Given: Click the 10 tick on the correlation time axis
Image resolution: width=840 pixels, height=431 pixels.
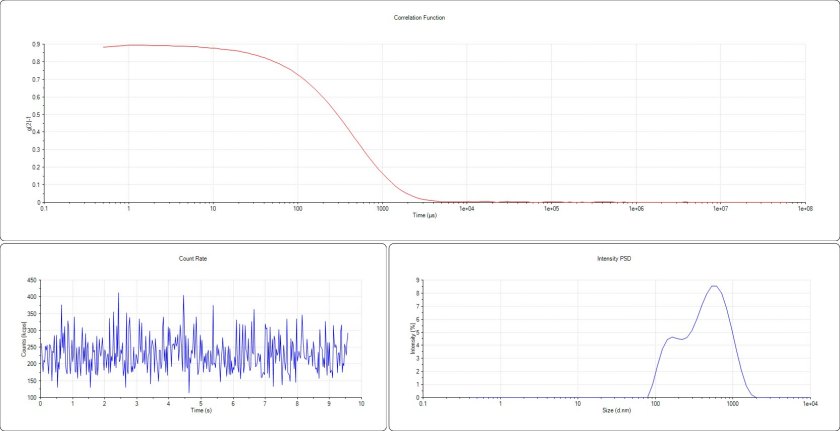Looking at the screenshot, I should tap(213, 209).
